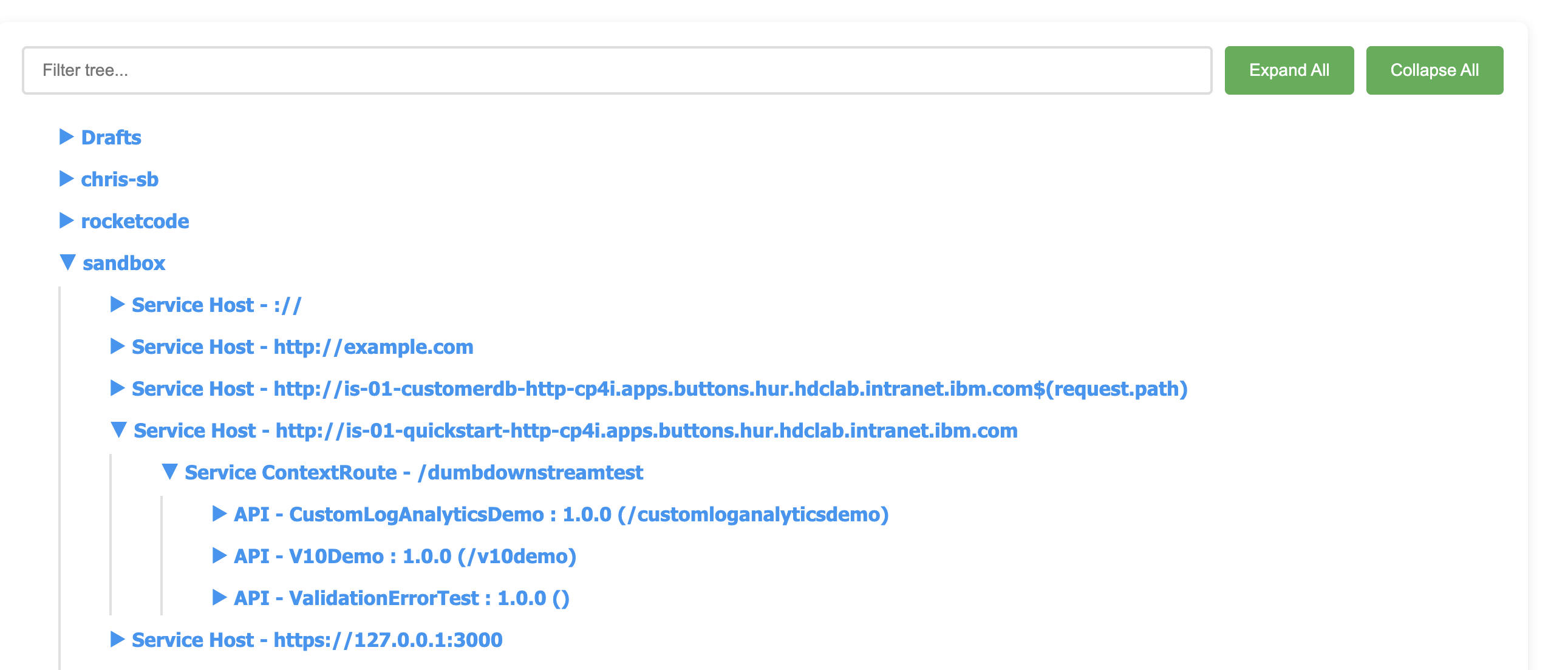This screenshot has height=670, width=1568.
Task: Expand customerdb Service Host arrow
Action: coord(117,388)
